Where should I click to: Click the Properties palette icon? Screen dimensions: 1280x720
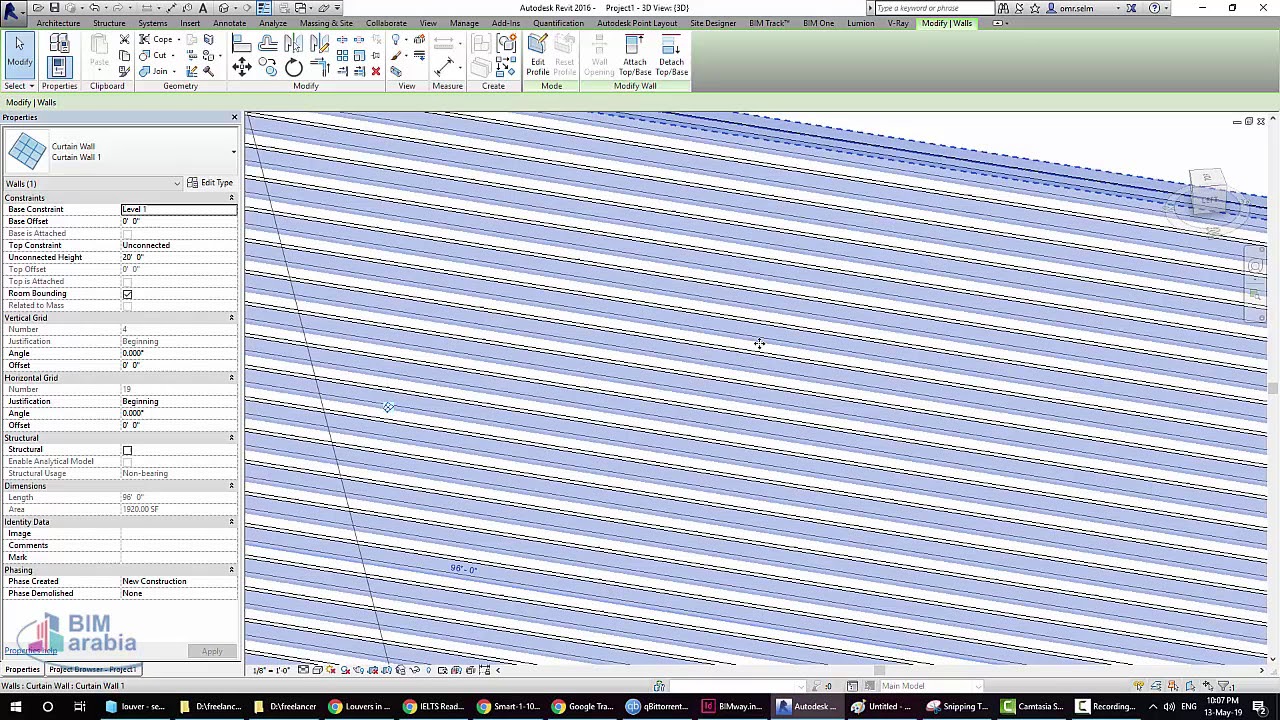click(59, 67)
